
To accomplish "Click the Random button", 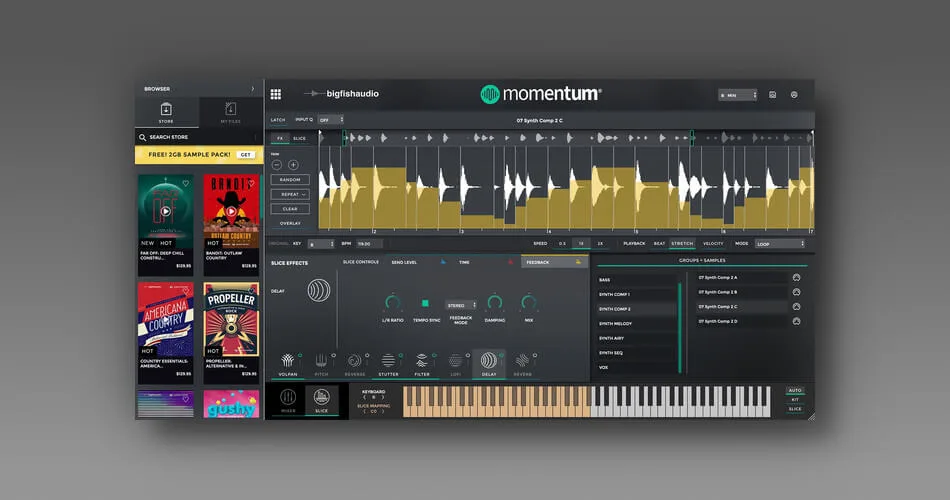I will [290, 179].
